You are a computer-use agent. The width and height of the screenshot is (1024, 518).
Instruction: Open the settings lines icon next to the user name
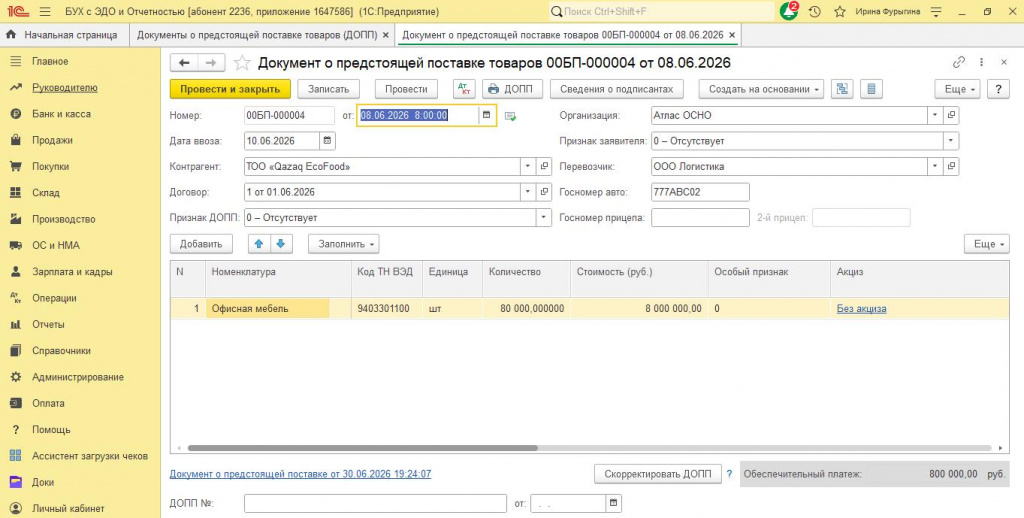click(x=936, y=12)
